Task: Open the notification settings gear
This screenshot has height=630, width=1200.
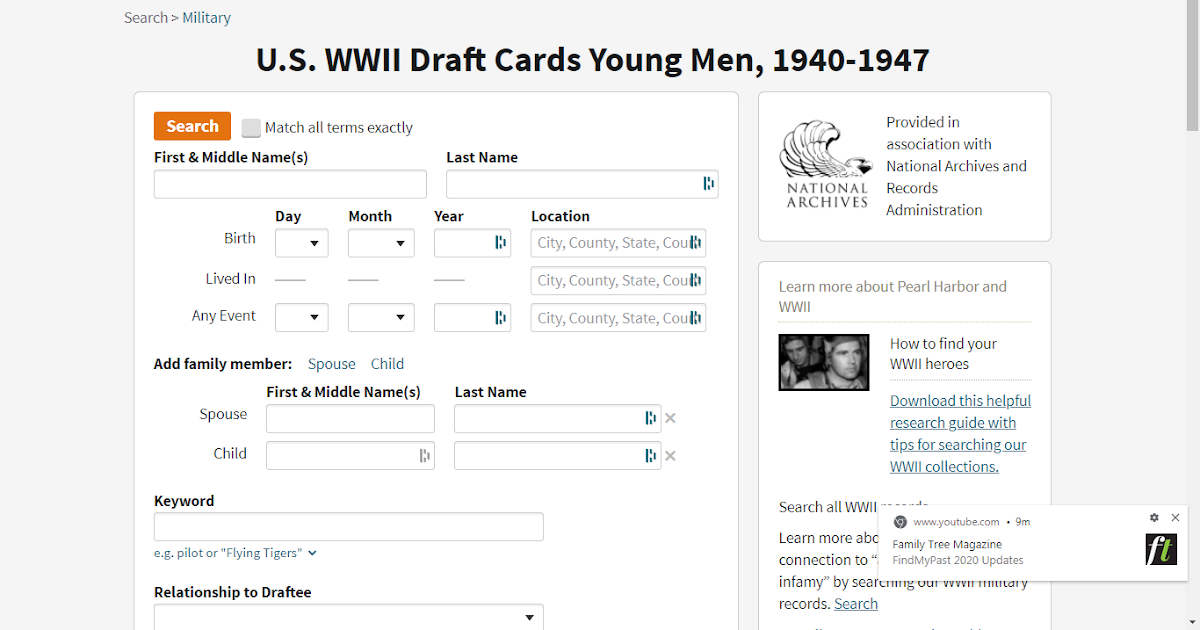Action: point(1155,518)
